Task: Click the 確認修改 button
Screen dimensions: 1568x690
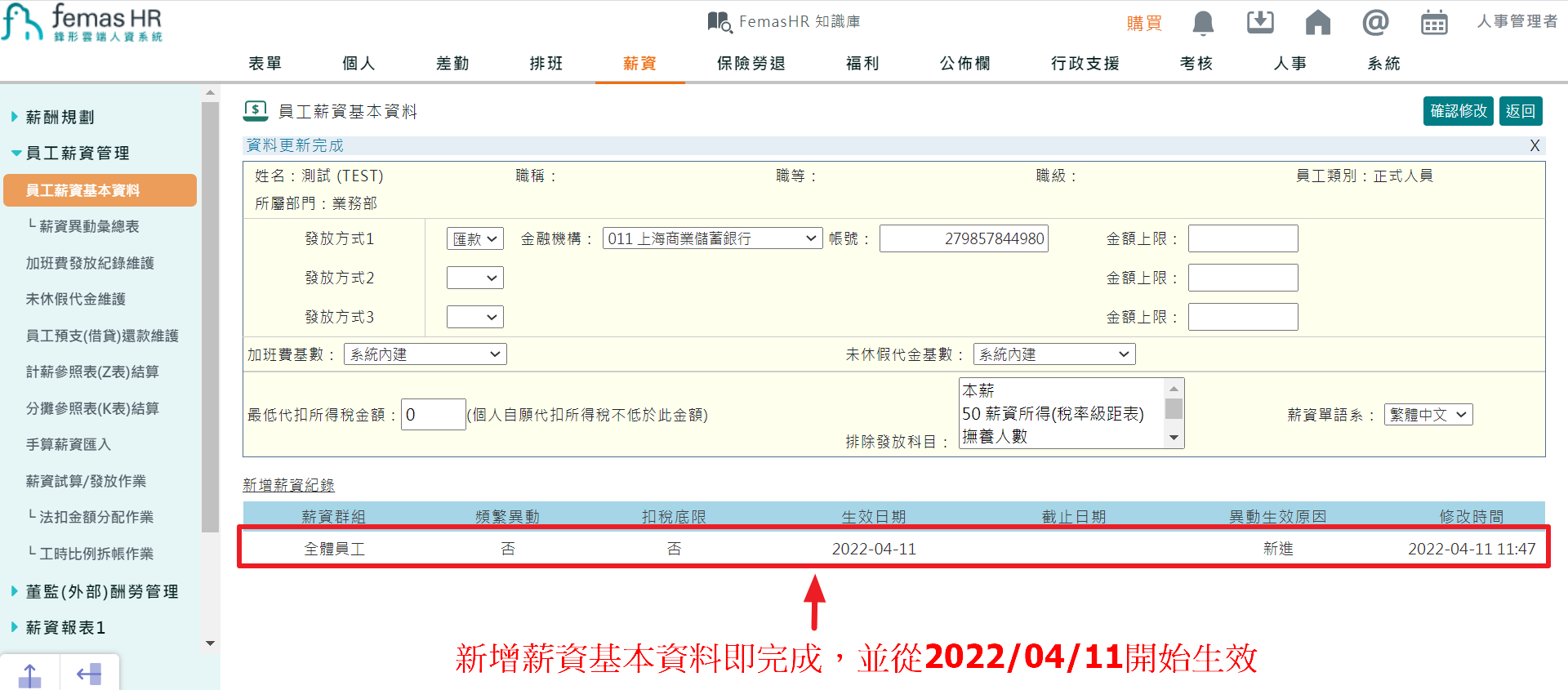Action: pyautogui.click(x=1459, y=111)
